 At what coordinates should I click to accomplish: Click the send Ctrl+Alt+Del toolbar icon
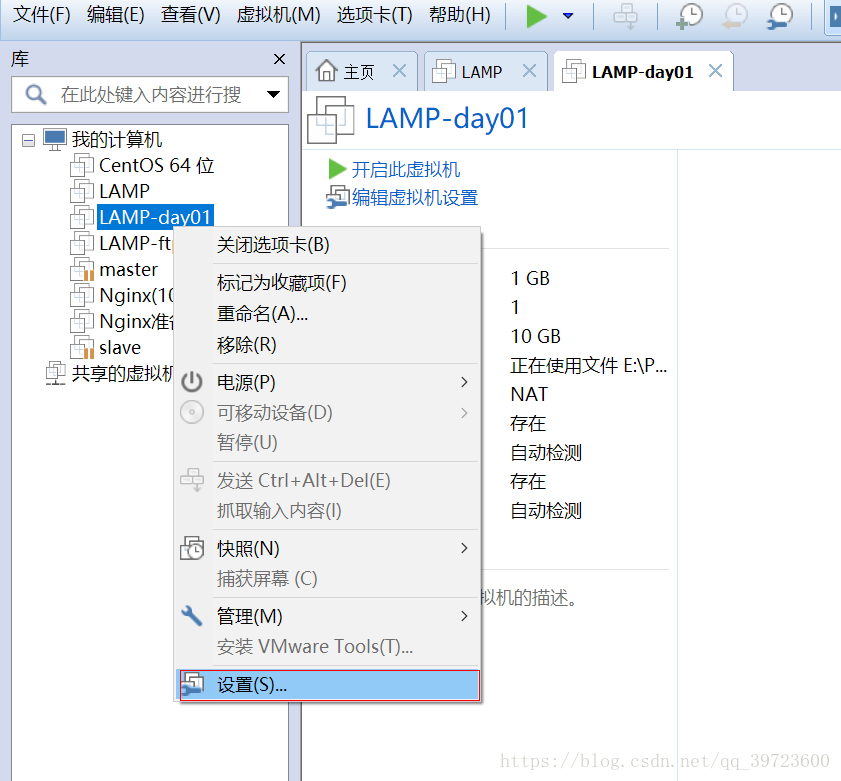point(625,16)
